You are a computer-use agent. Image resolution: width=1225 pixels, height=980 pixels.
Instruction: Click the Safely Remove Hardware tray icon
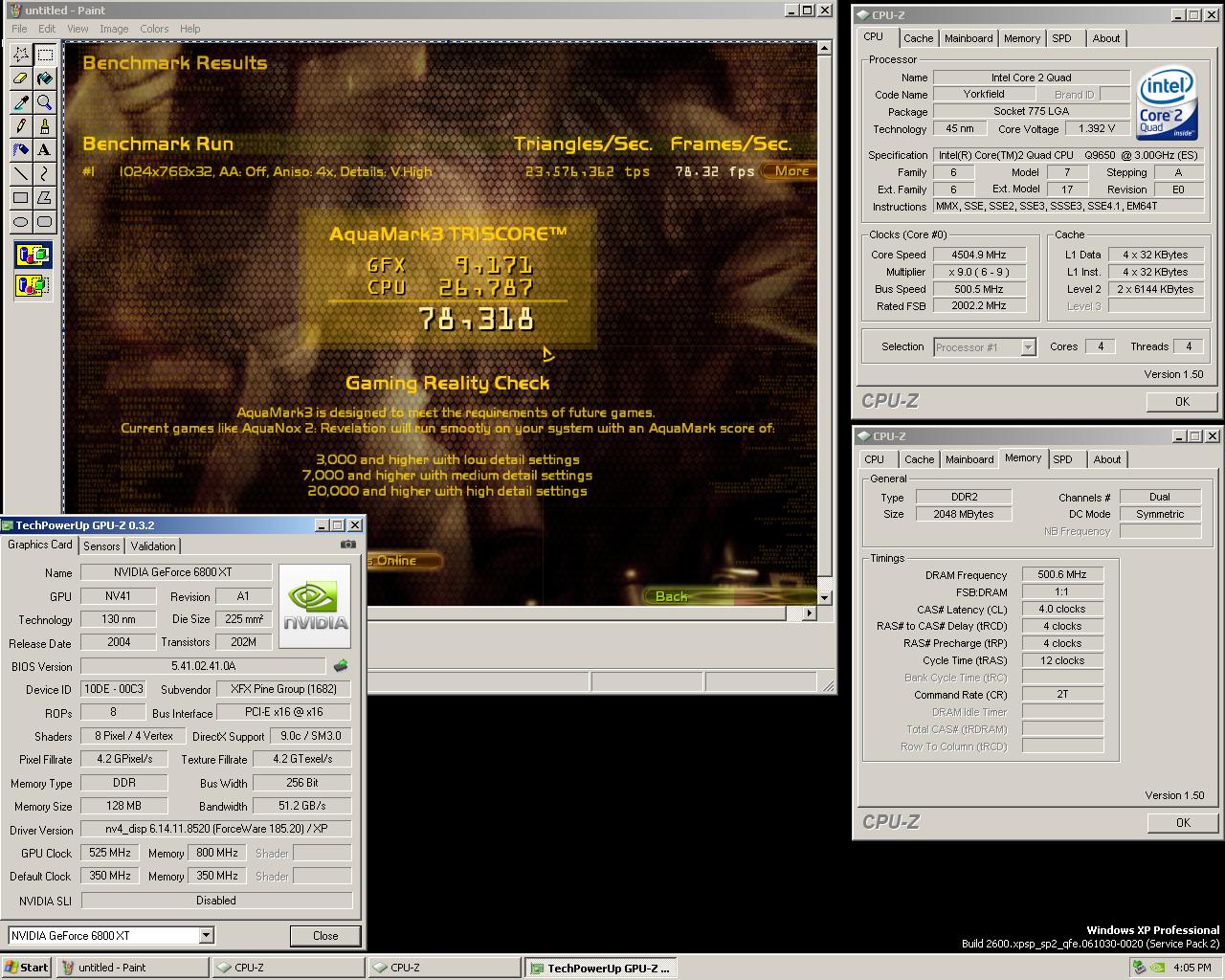point(1139,968)
